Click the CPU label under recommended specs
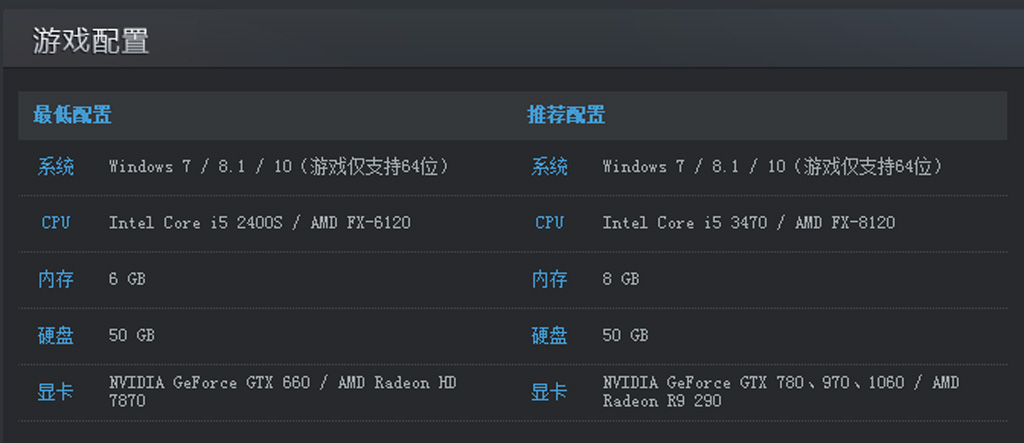 pos(549,223)
